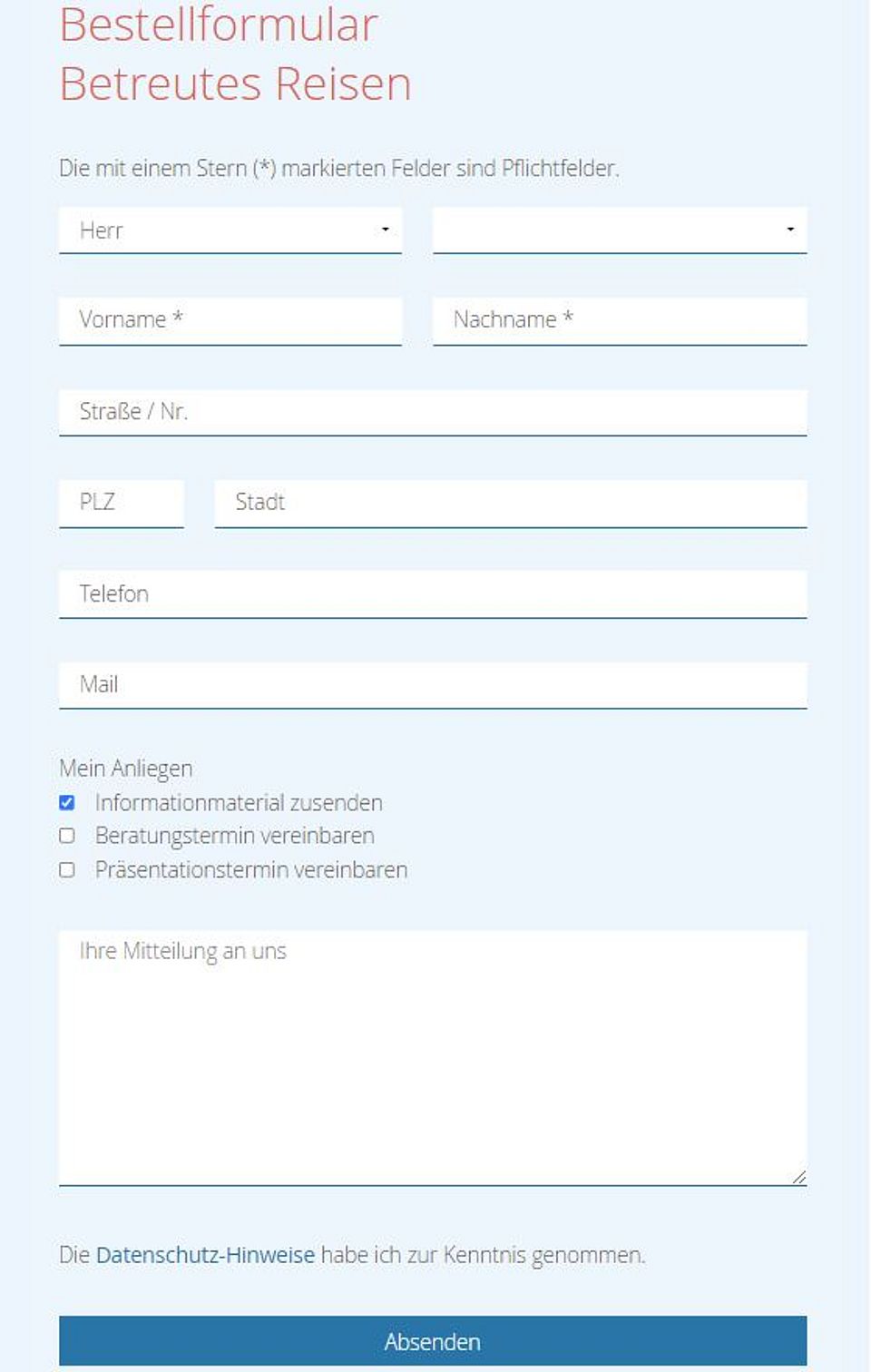Focus the Stadt input field

click(510, 503)
